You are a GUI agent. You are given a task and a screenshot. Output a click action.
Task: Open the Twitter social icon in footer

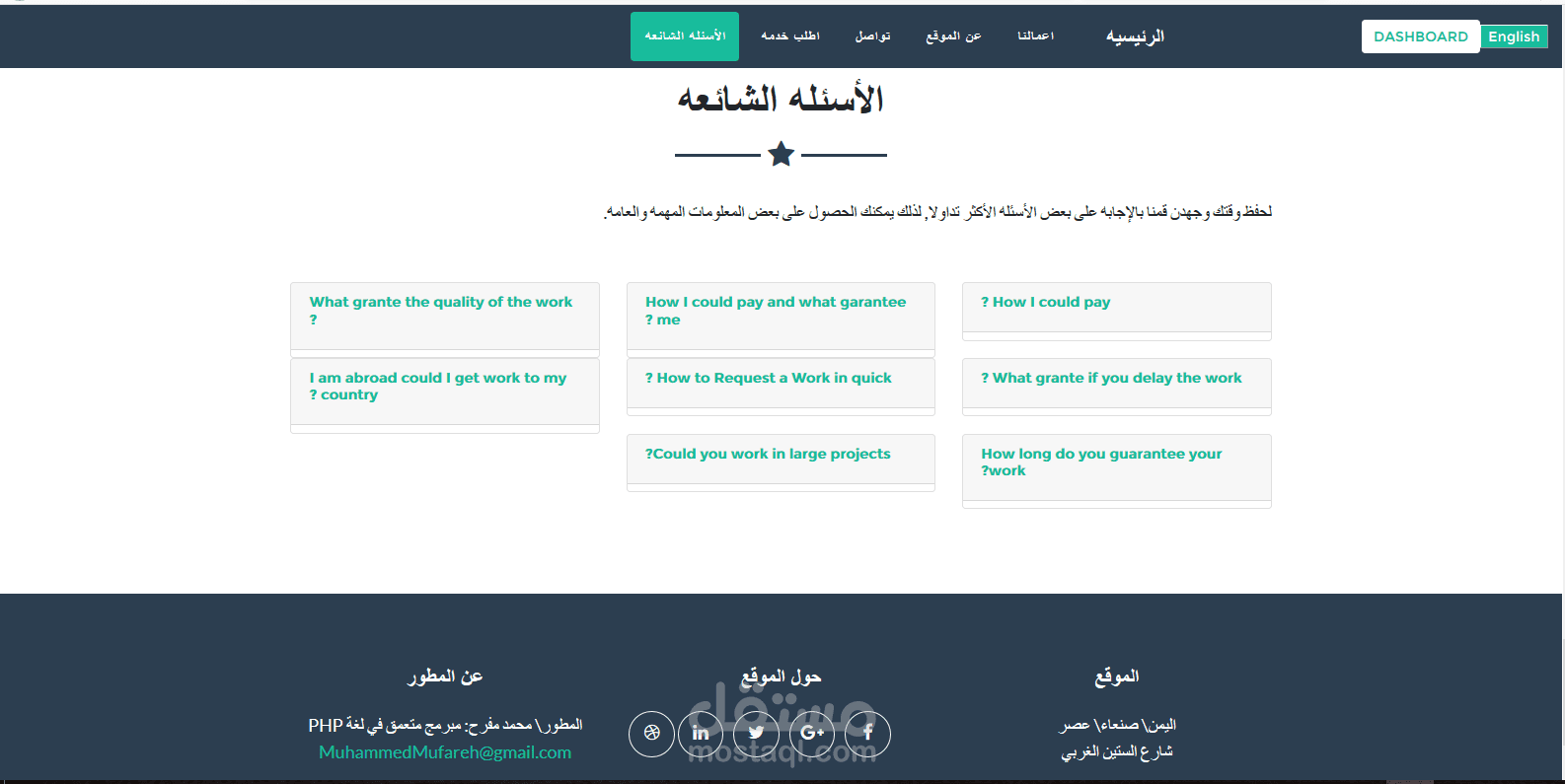(756, 734)
